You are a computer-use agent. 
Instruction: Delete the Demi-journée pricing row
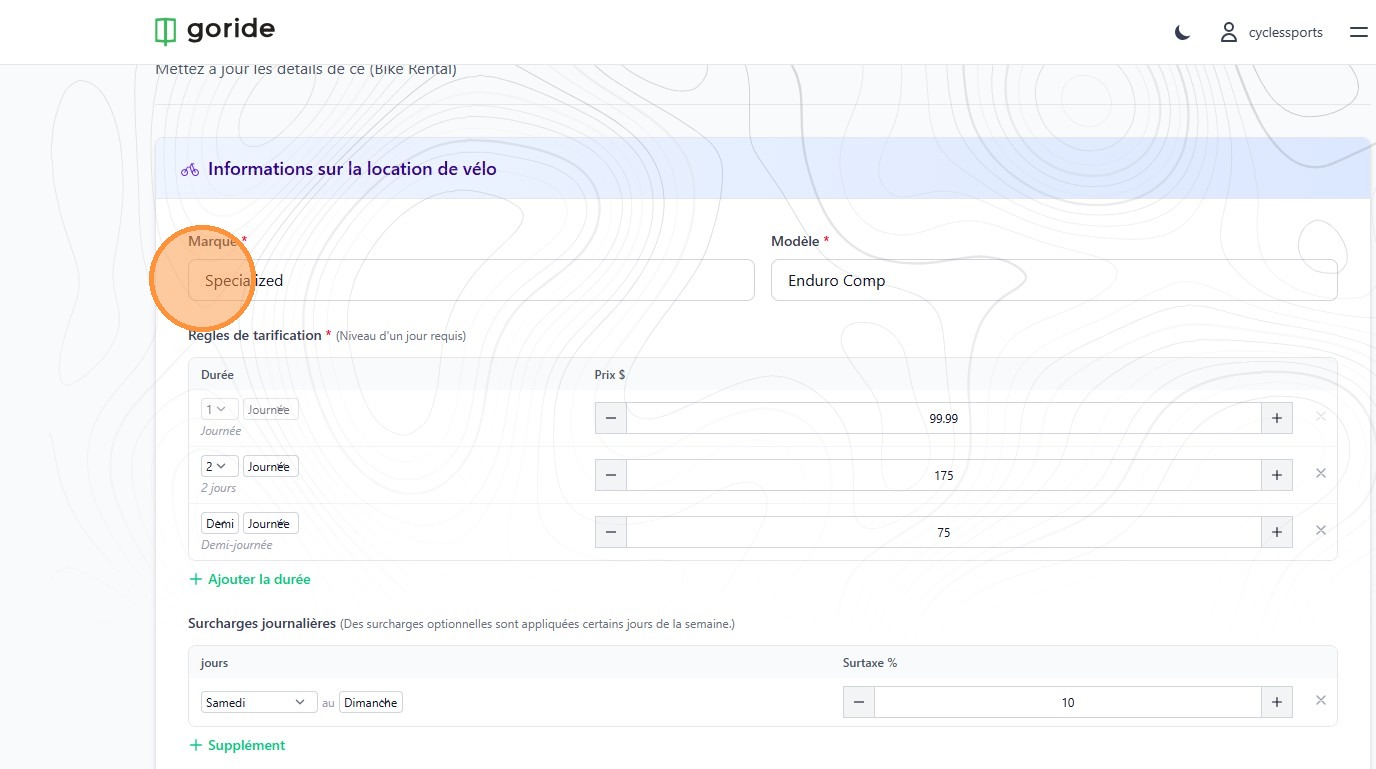[1320, 531]
